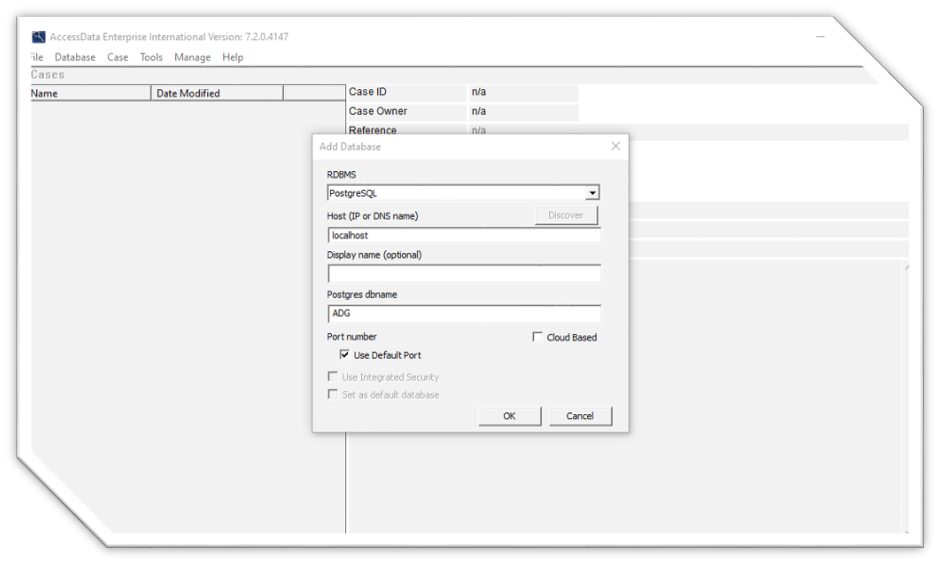This screenshot has height=565, width=940.
Task: Open the Case menu
Action: tap(118, 57)
